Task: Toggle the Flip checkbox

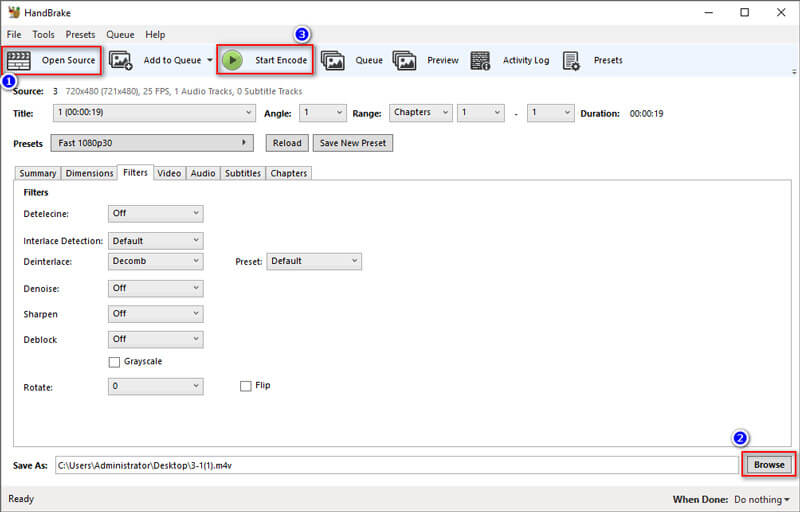Action: 246,386
